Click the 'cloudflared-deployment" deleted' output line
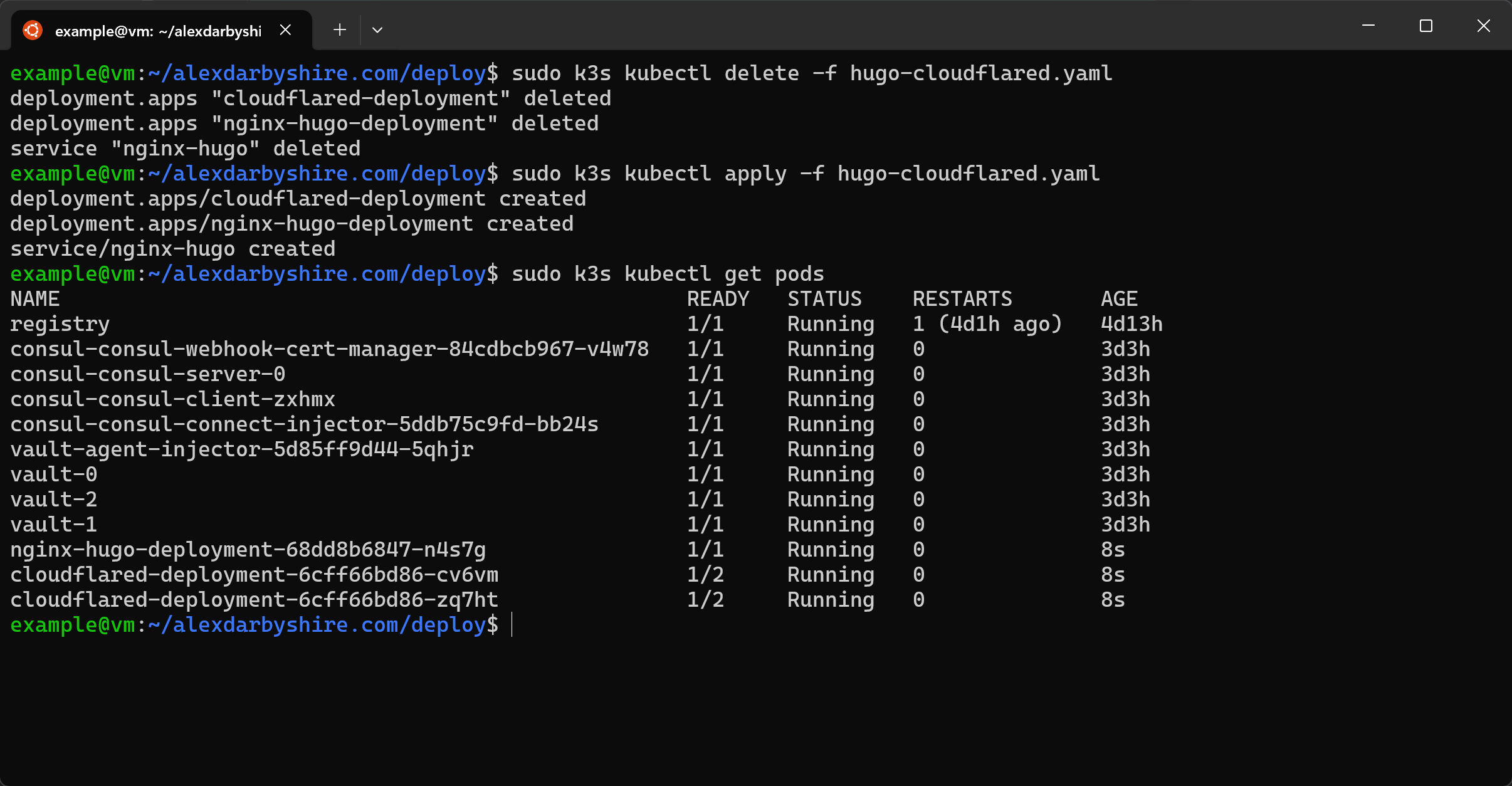 tap(311, 98)
